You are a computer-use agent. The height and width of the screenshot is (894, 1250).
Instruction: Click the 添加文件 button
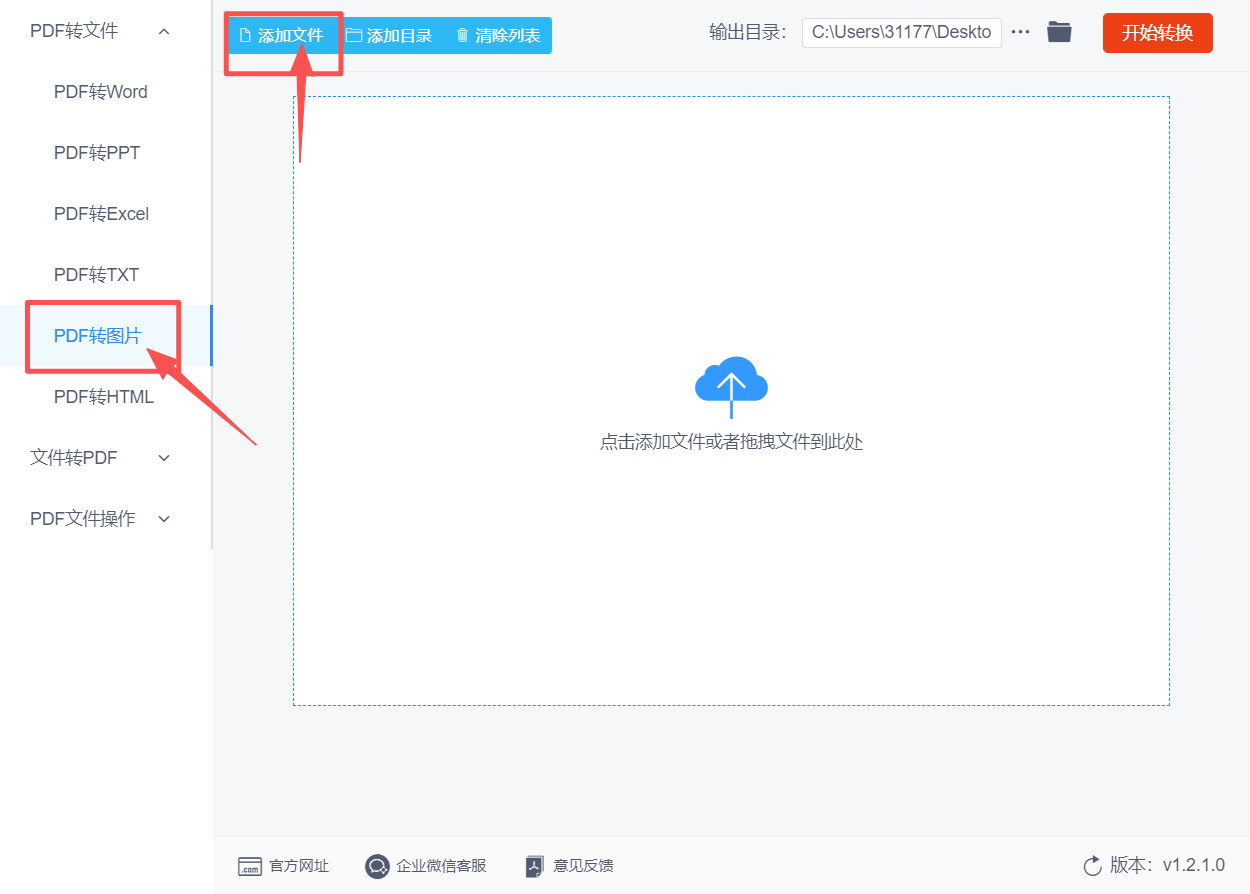tap(282, 35)
